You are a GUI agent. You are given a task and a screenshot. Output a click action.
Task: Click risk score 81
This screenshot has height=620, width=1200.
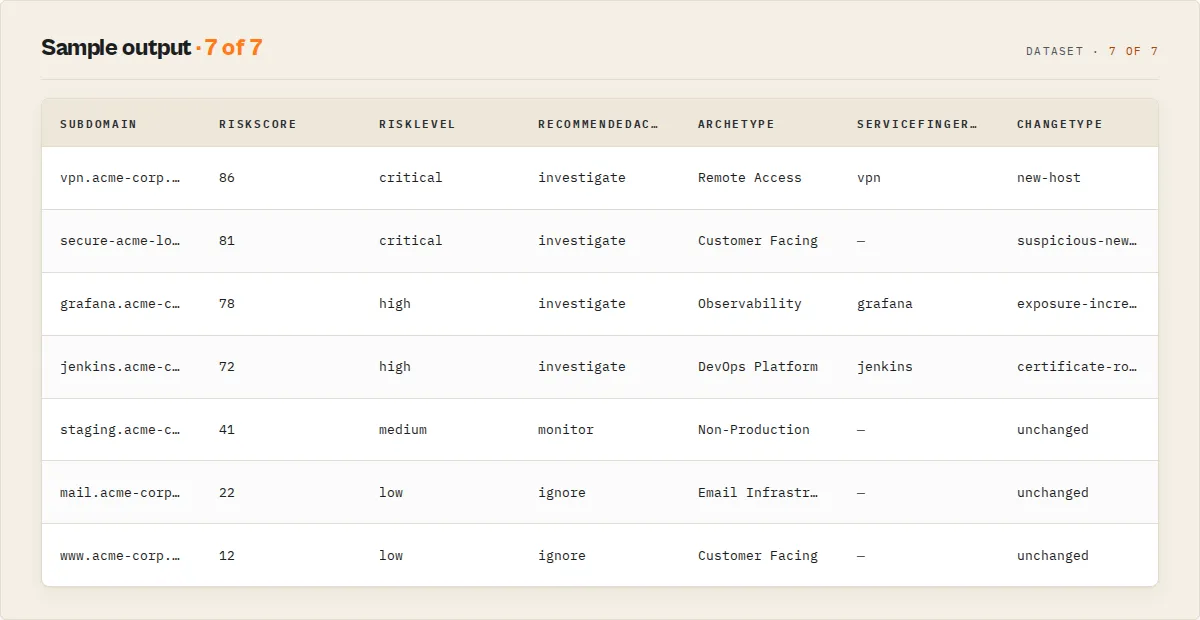227,241
